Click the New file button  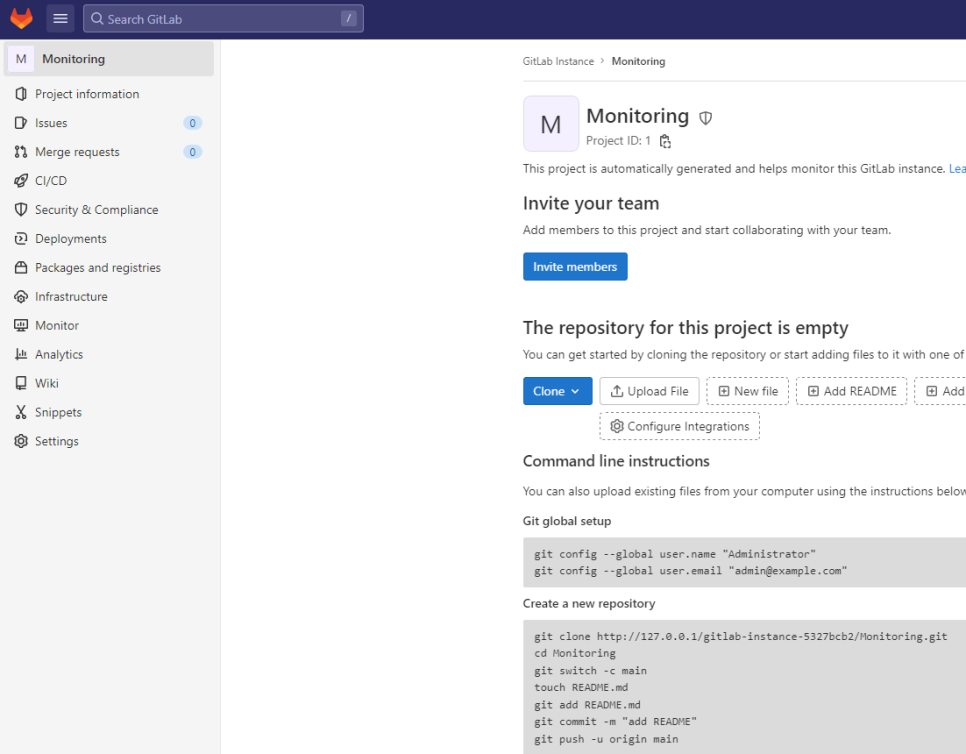click(747, 391)
